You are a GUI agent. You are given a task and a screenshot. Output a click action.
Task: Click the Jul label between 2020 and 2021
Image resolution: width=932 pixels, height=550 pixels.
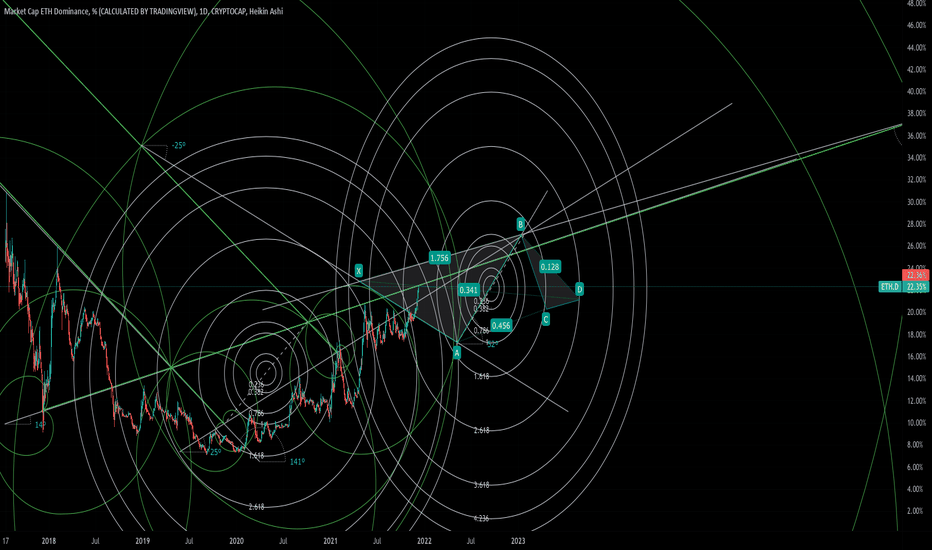pos(284,541)
